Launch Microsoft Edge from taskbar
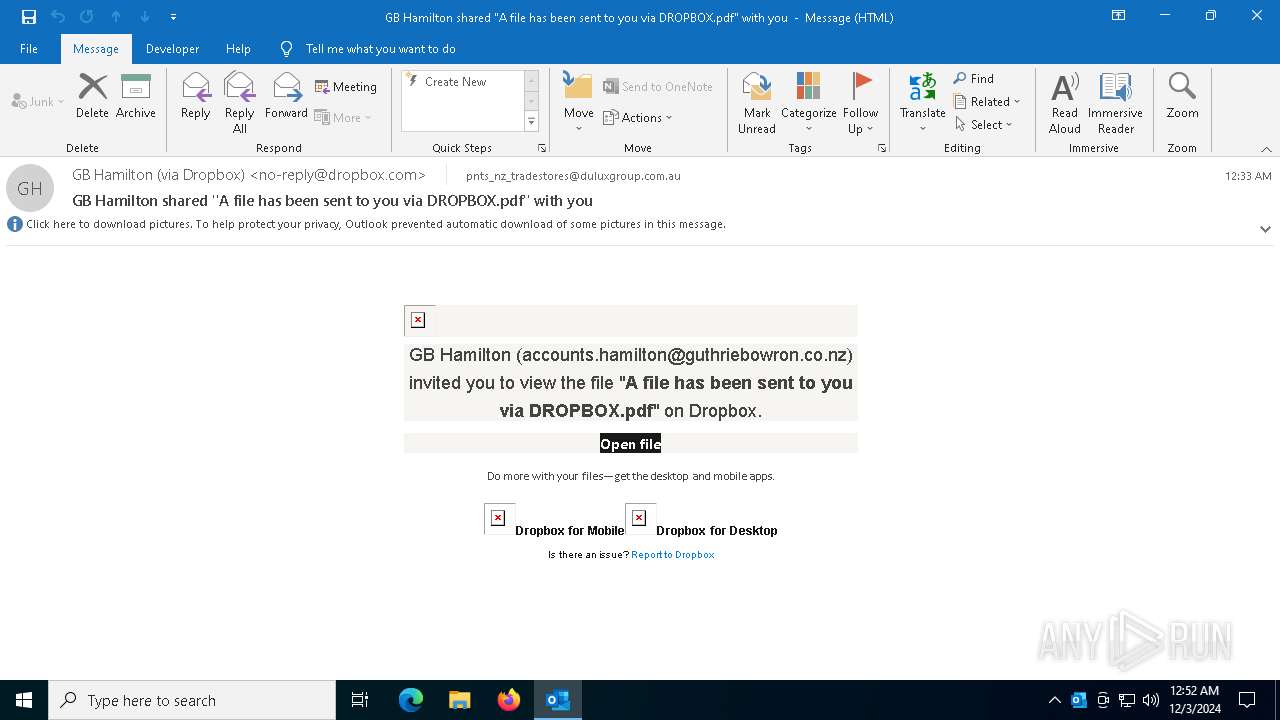The height and width of the screenshot is (720, 1280). tap(411, 700)
